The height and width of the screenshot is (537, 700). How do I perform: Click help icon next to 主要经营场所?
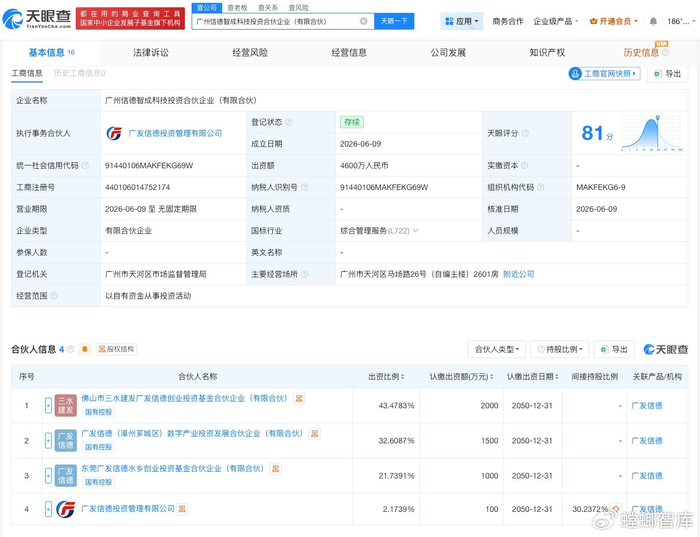pos(304,274)
